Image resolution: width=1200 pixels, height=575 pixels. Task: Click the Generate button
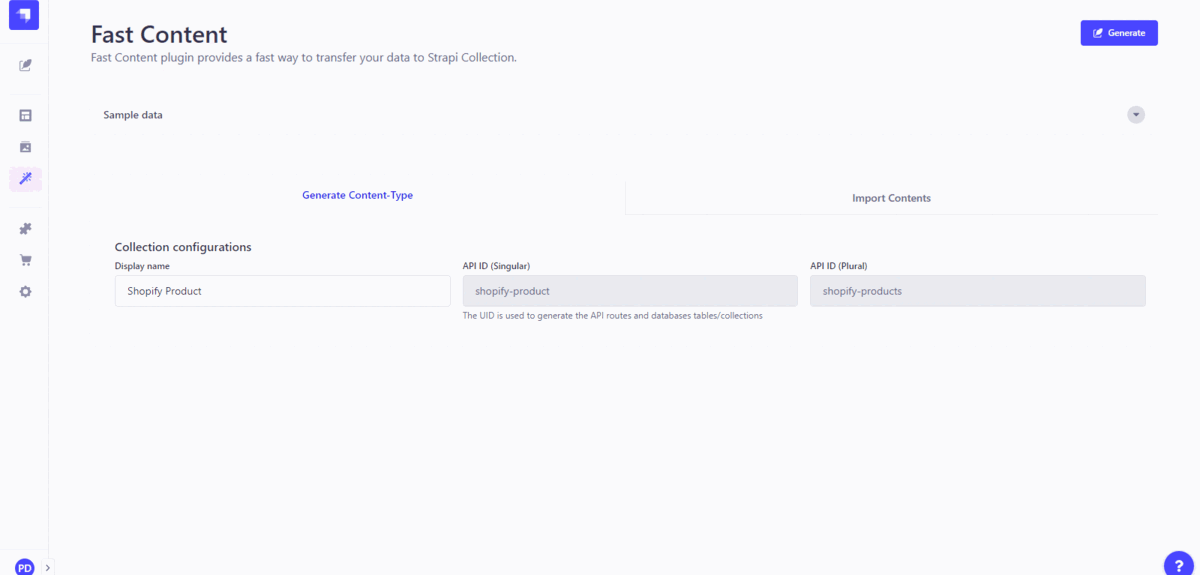1119,33
